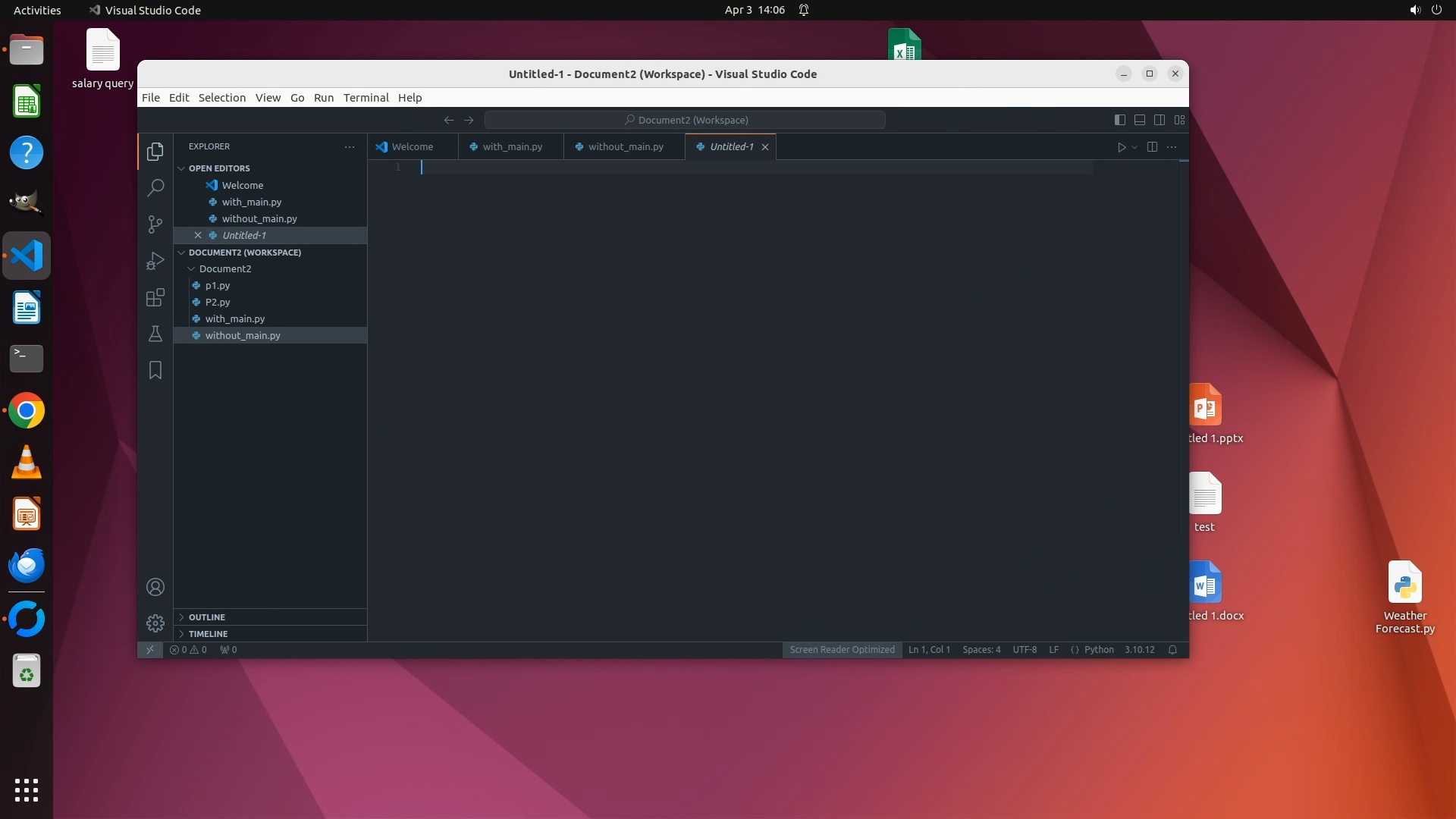Split the editor to the right
This screenshot has height=819, width=1456.
click(1152, 147)
